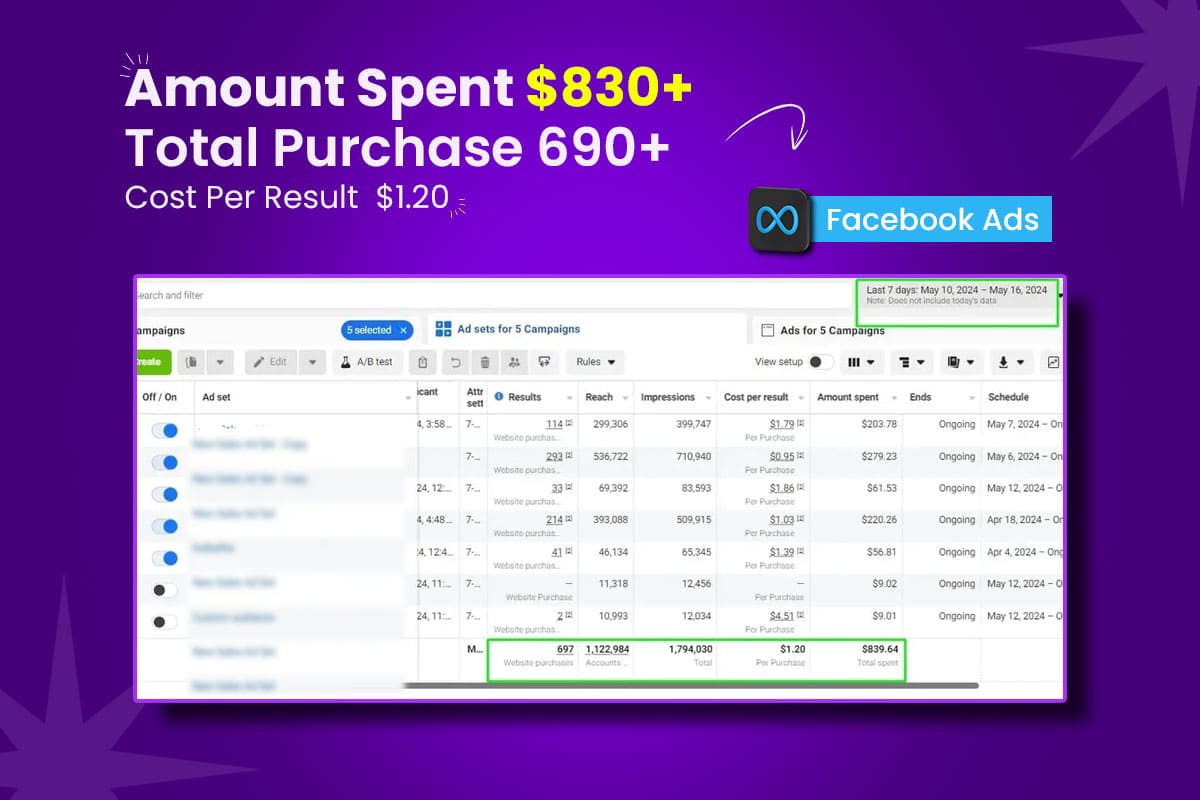Open the Rules dropdown
Screen dimensions: 1200x800
tap(595, 362)
